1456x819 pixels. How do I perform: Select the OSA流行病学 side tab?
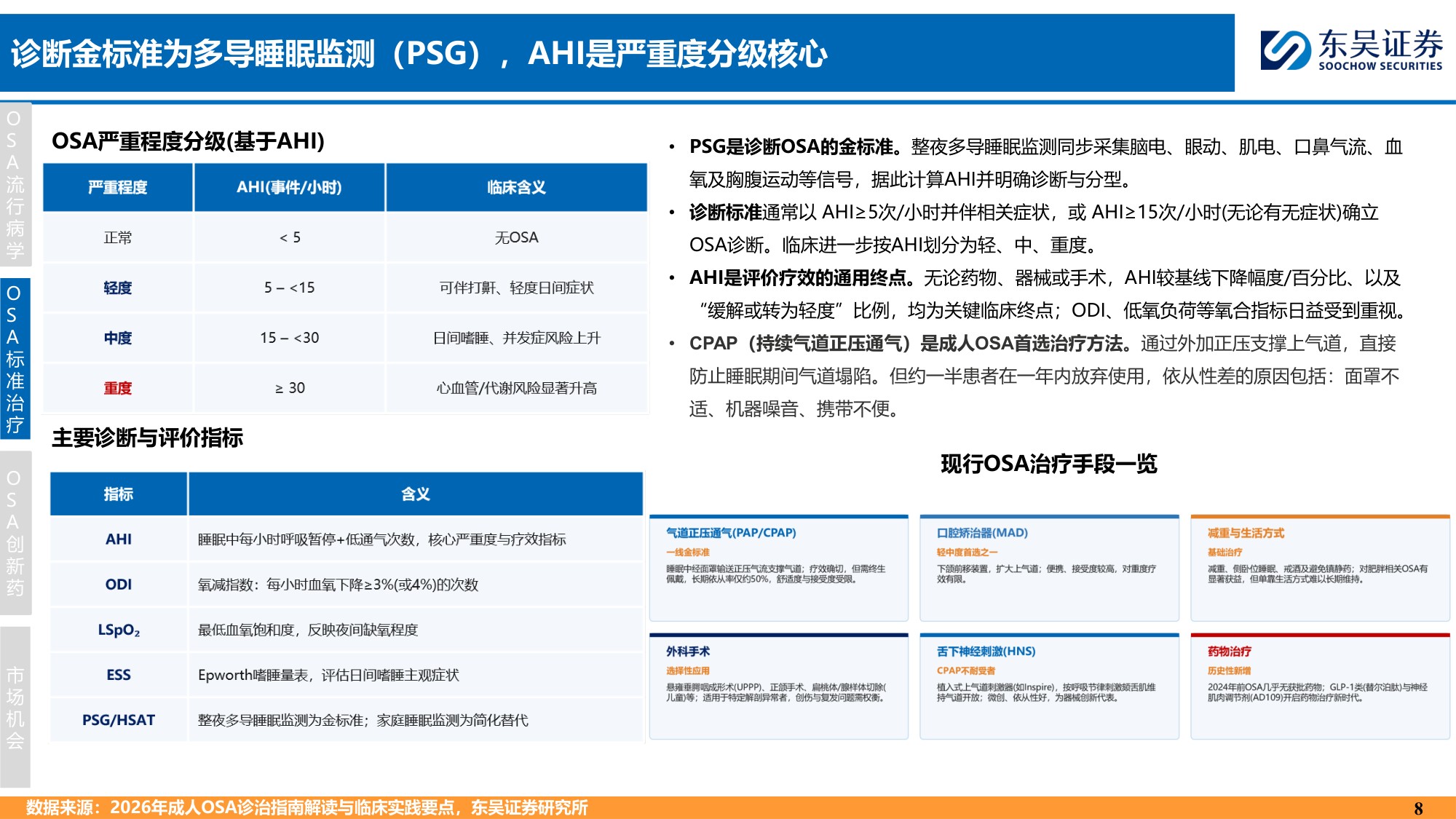point(15,184)
